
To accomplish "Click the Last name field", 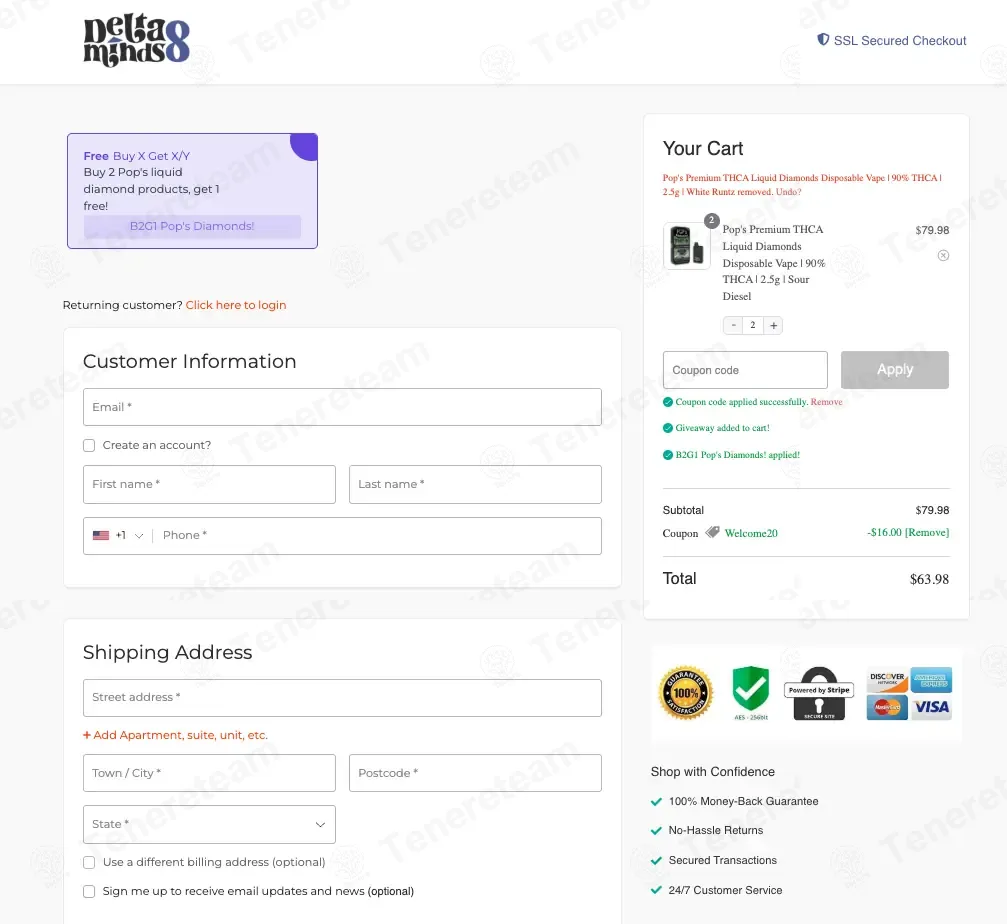I will (x=475, y=484).
